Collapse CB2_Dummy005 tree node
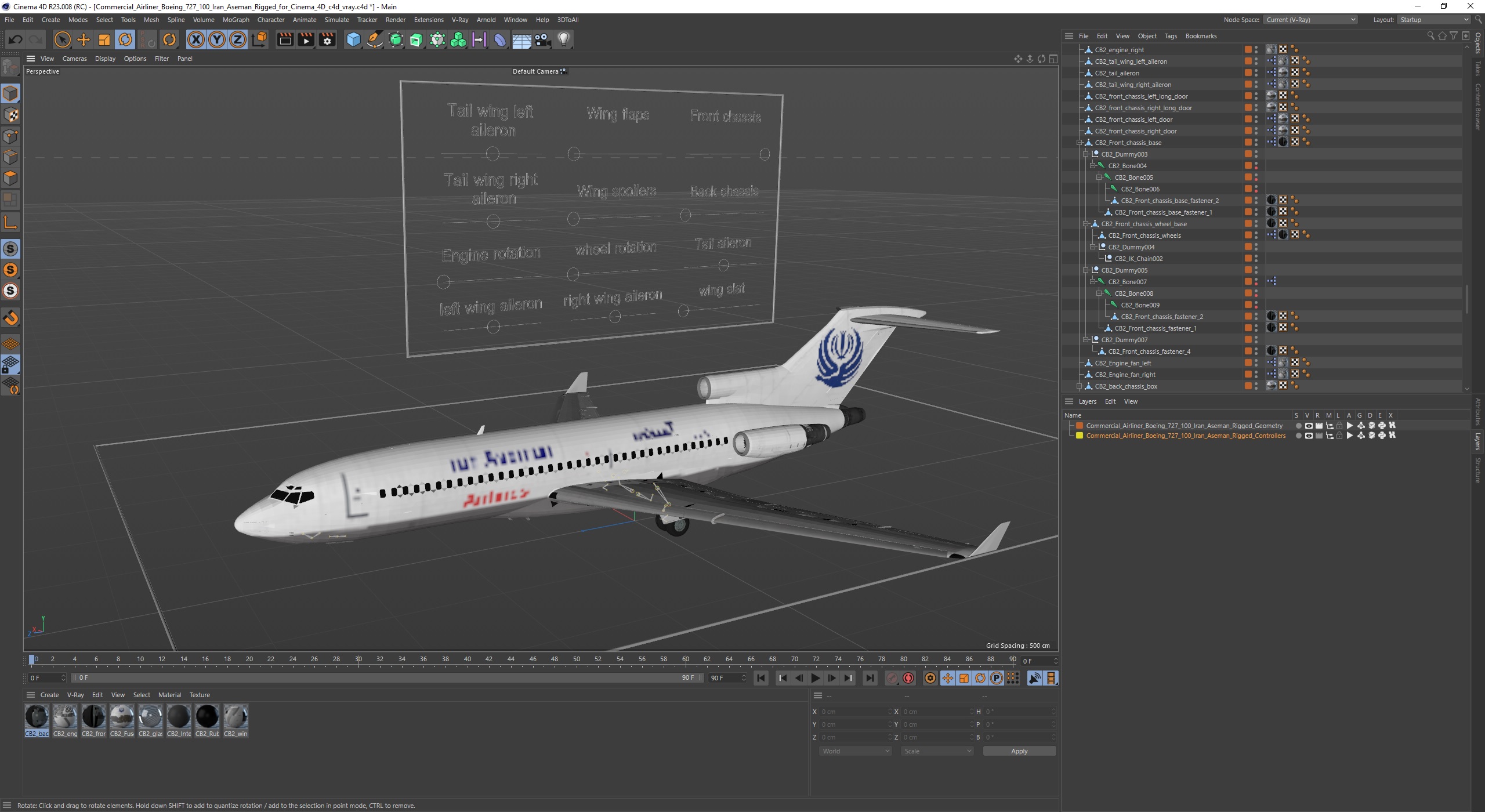1485x812 pixels. click(1085, 270)
